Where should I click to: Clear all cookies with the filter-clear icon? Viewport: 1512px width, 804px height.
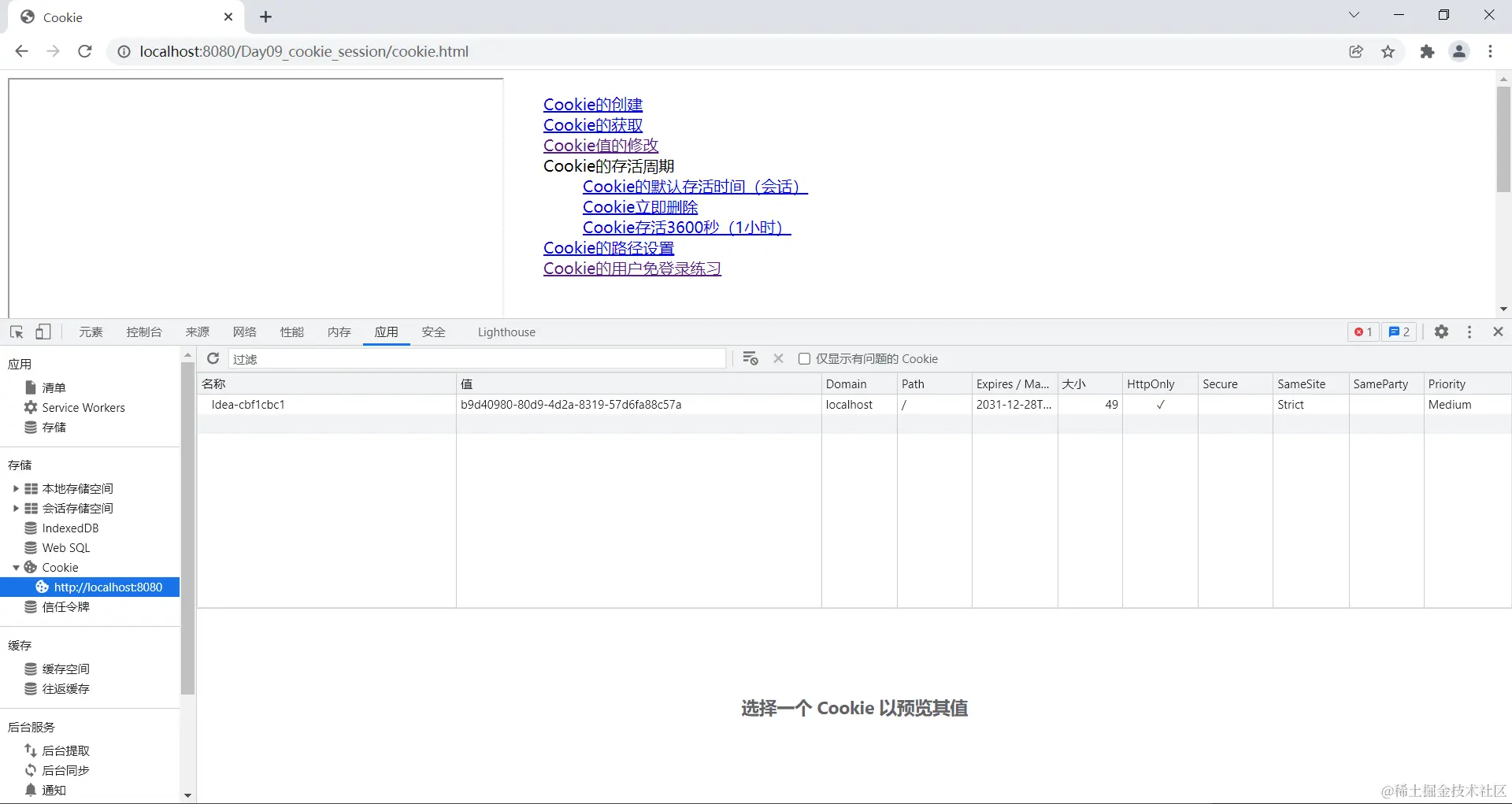(x=750, y=358)
